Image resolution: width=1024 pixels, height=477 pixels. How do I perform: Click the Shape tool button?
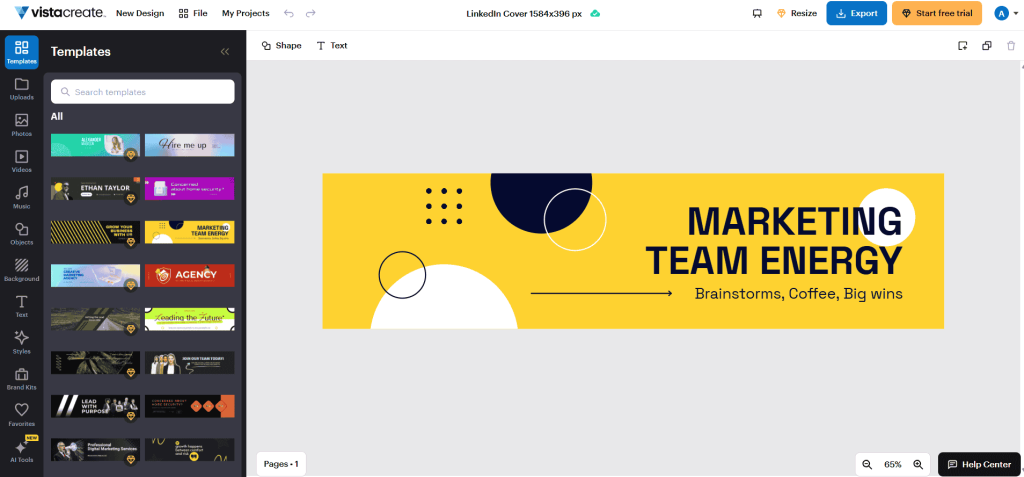coord(281,46)
